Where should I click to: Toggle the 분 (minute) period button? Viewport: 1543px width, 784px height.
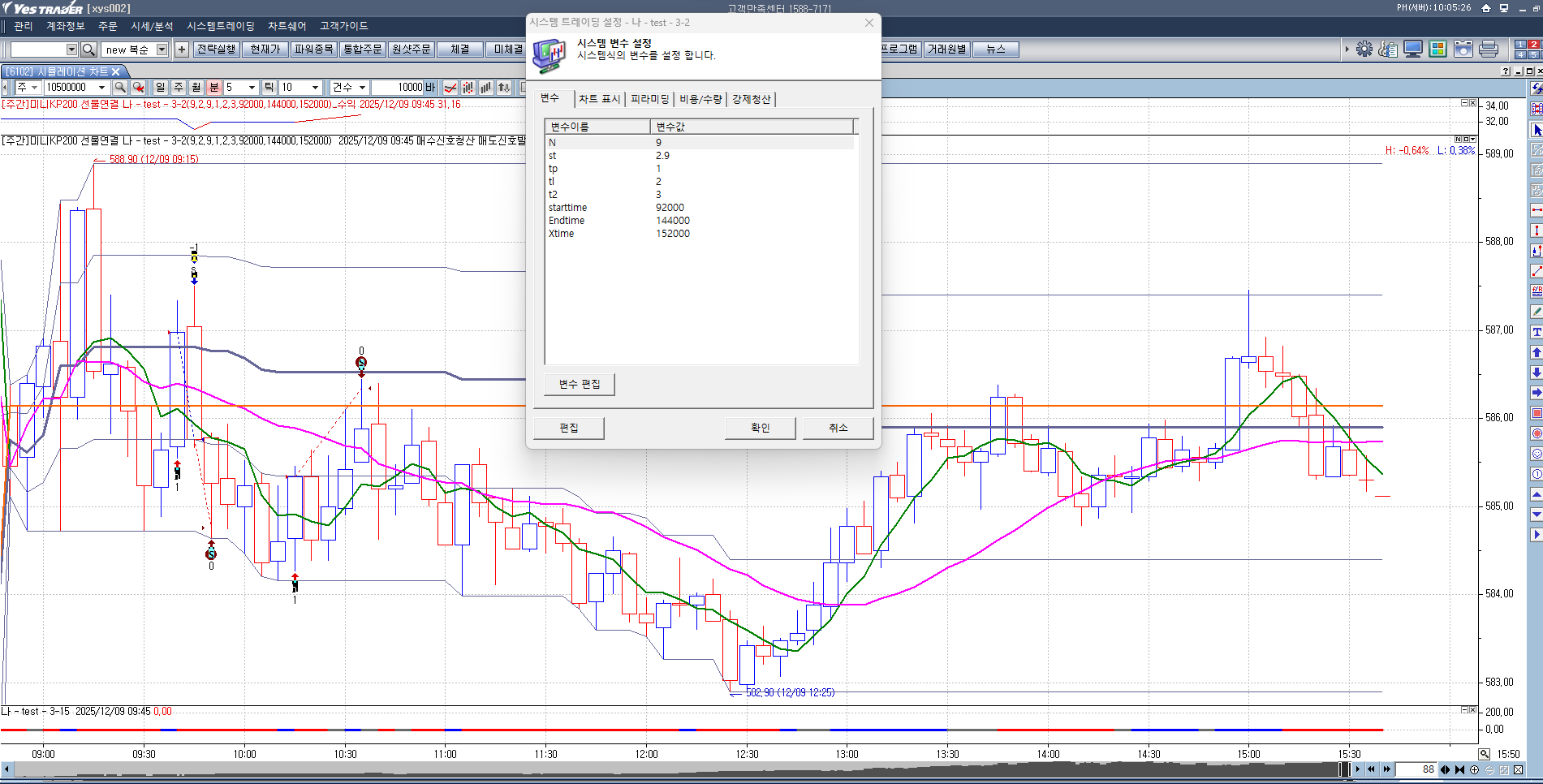pos(214,88)
